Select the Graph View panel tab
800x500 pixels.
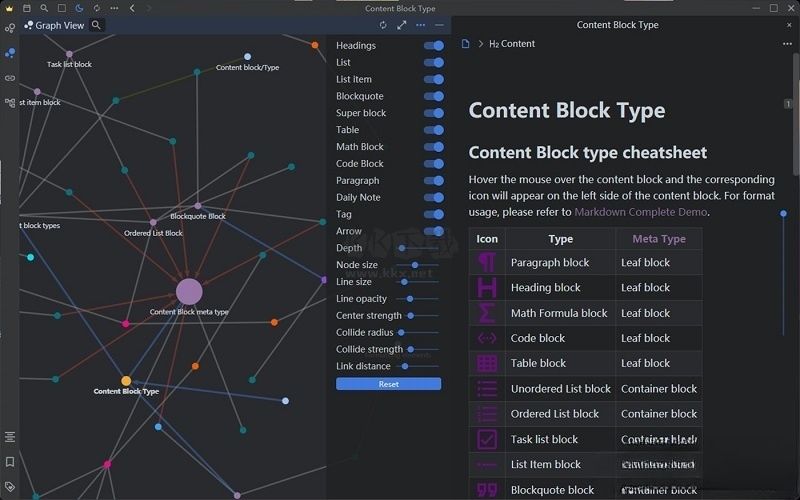point(55,26)
